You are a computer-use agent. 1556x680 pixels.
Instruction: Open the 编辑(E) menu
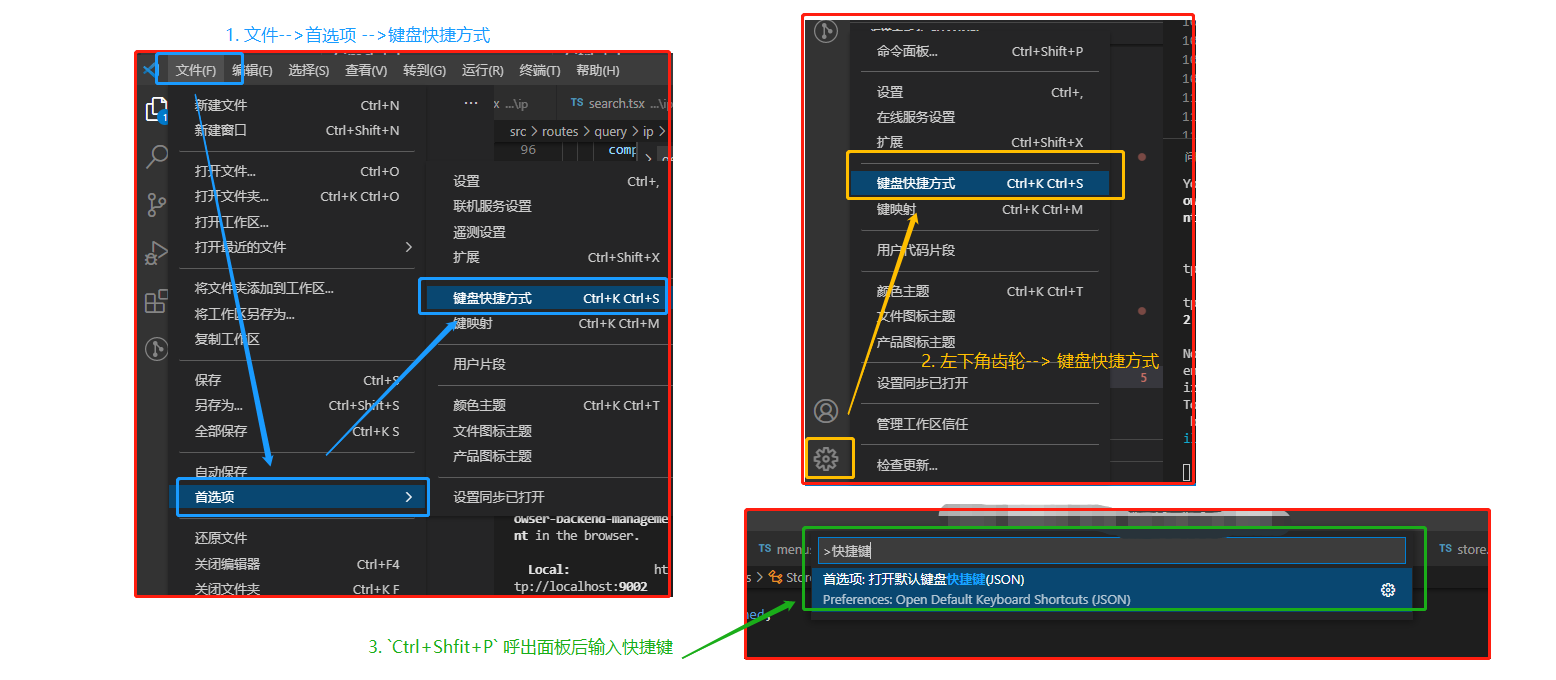tap(252, 70)
